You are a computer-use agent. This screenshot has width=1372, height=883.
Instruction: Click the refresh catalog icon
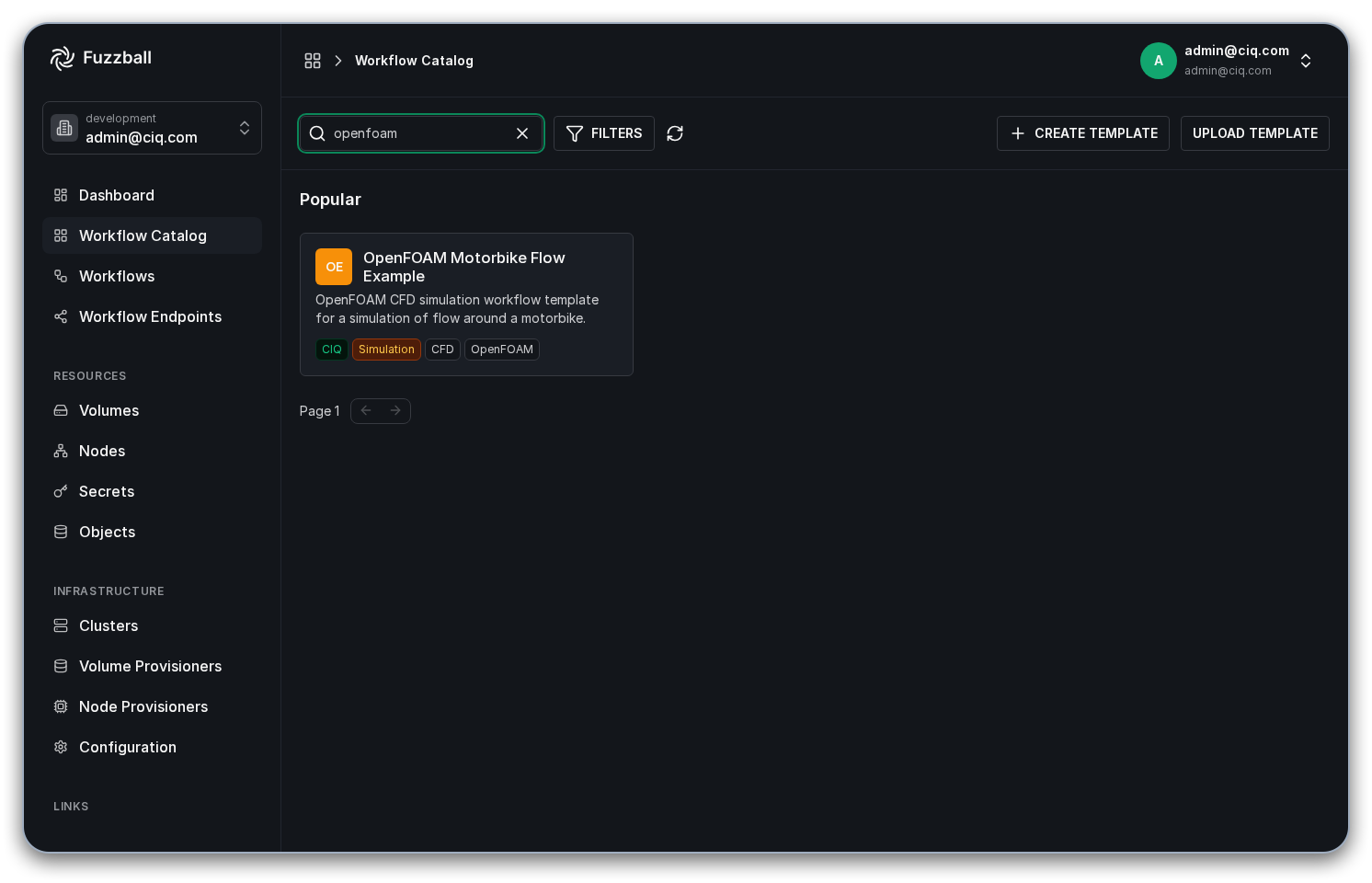click(x=675, y=133)
